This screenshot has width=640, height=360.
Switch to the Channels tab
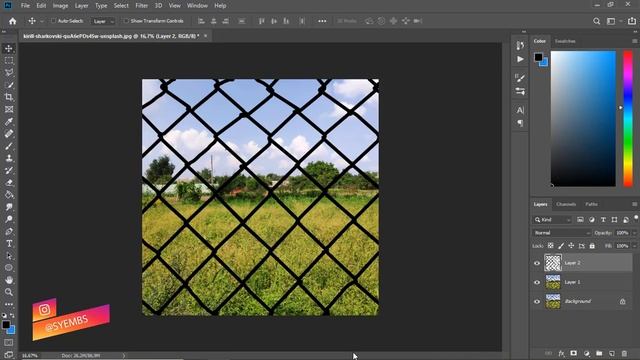(566, 204)
